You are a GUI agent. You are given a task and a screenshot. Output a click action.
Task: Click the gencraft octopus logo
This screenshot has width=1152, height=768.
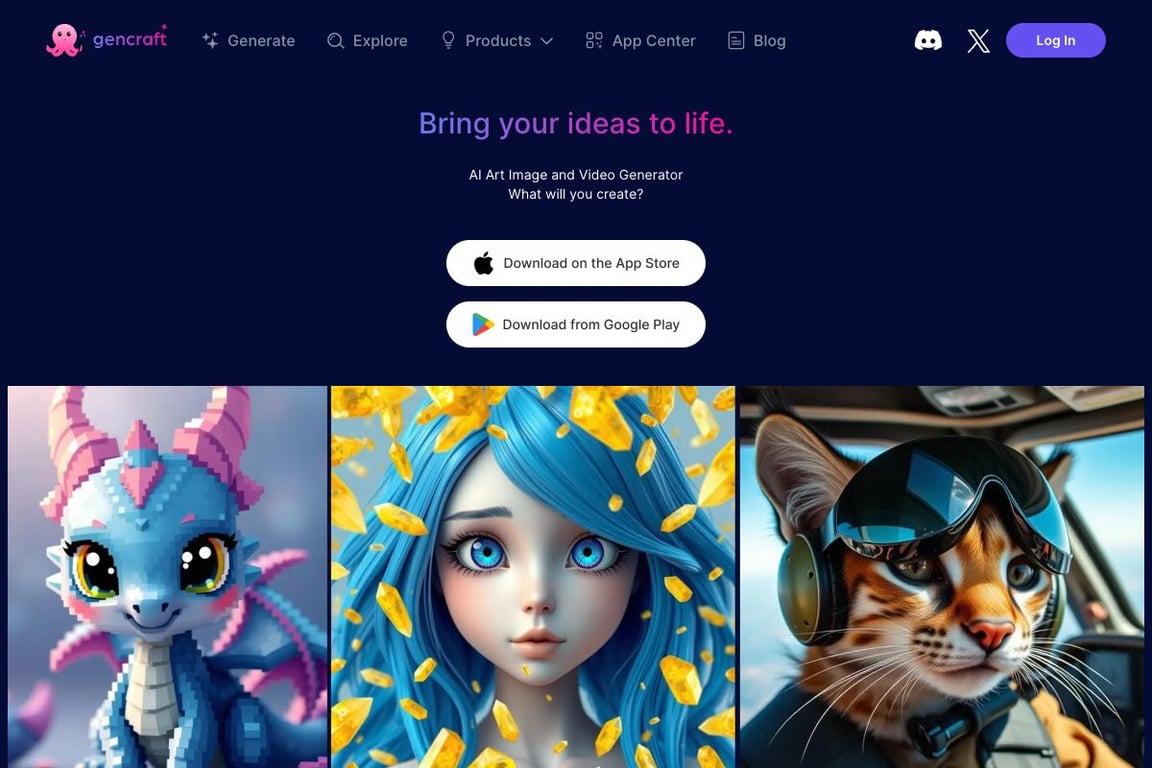pyautogui.click(x=65, y=40)
